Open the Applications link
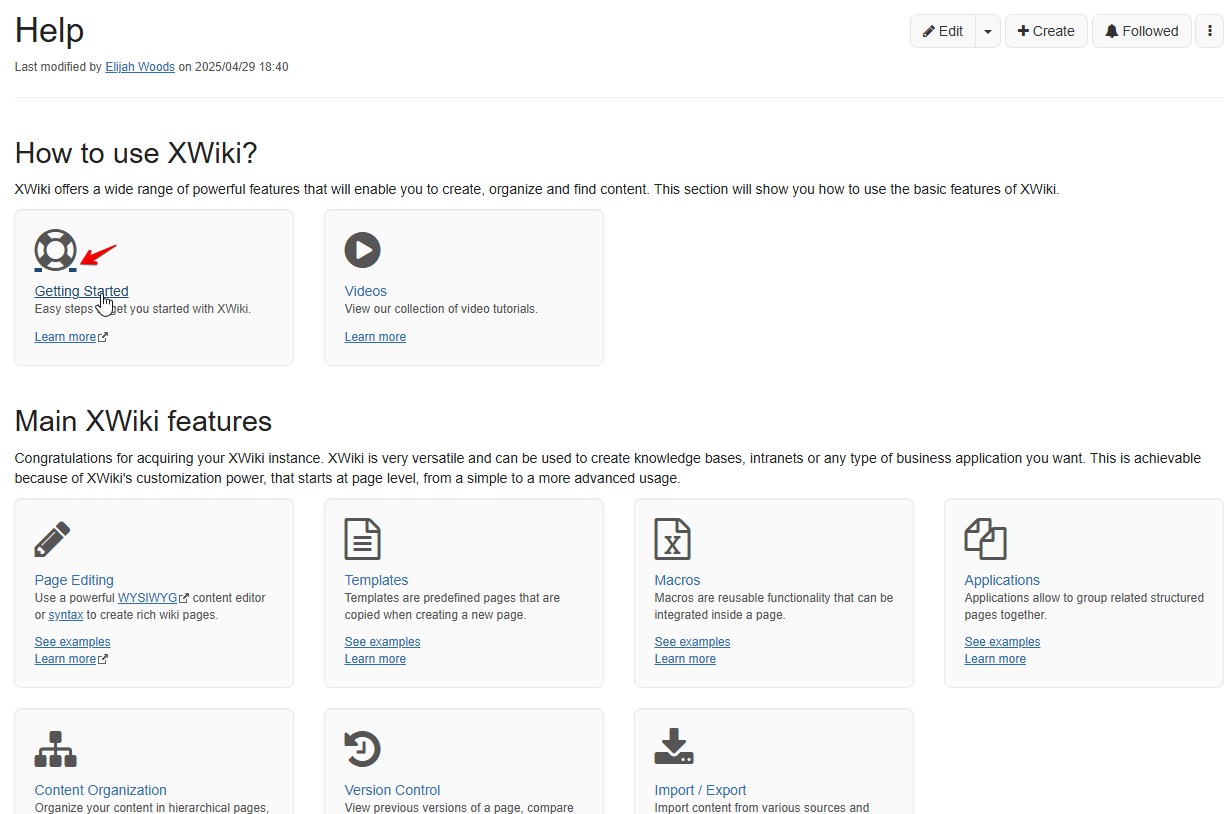The height and width of the screenshot is (814, 1227). click(1002, 580)
